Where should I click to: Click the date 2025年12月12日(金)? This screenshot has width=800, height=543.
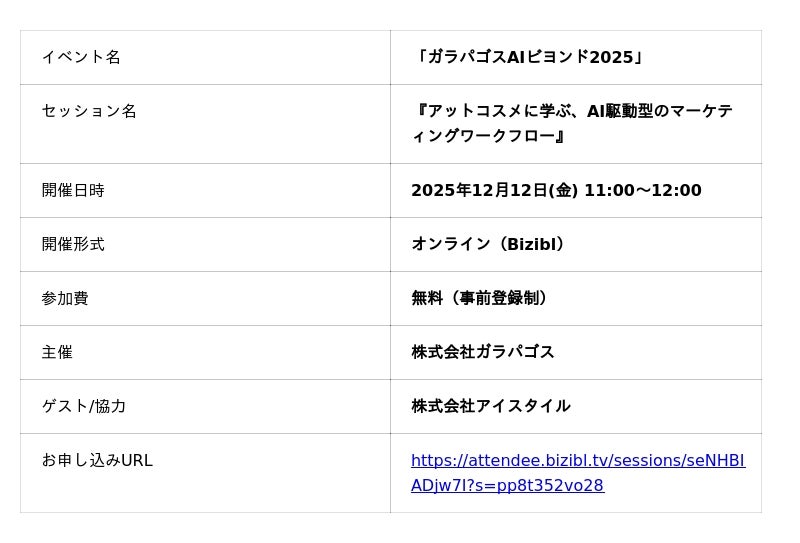494,190
